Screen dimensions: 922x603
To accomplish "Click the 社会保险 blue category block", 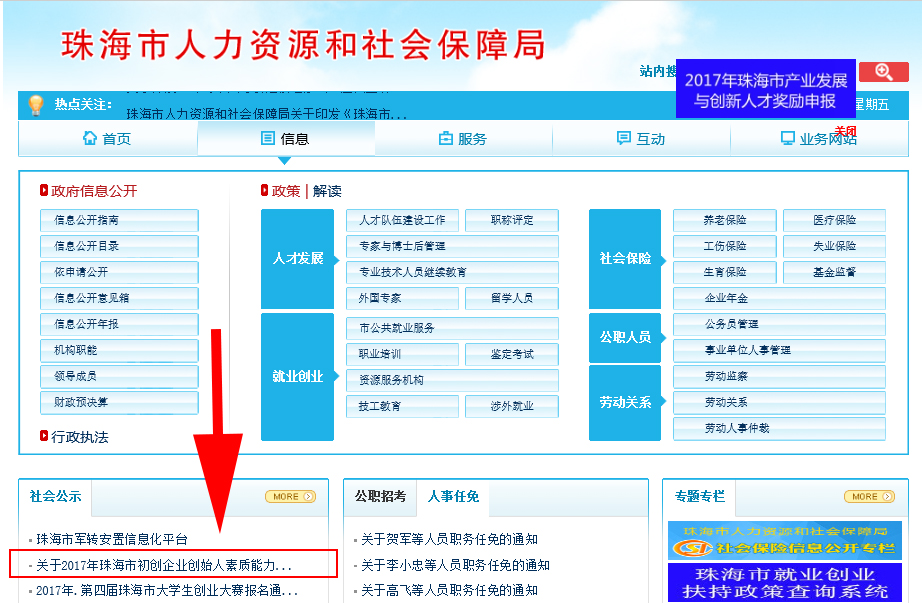I will [624, 258].
